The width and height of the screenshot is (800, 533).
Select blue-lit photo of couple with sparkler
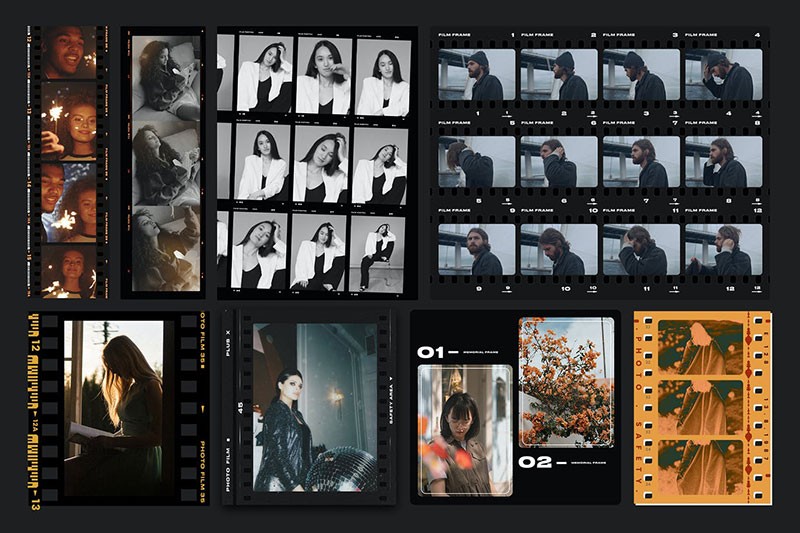(68, 202)
